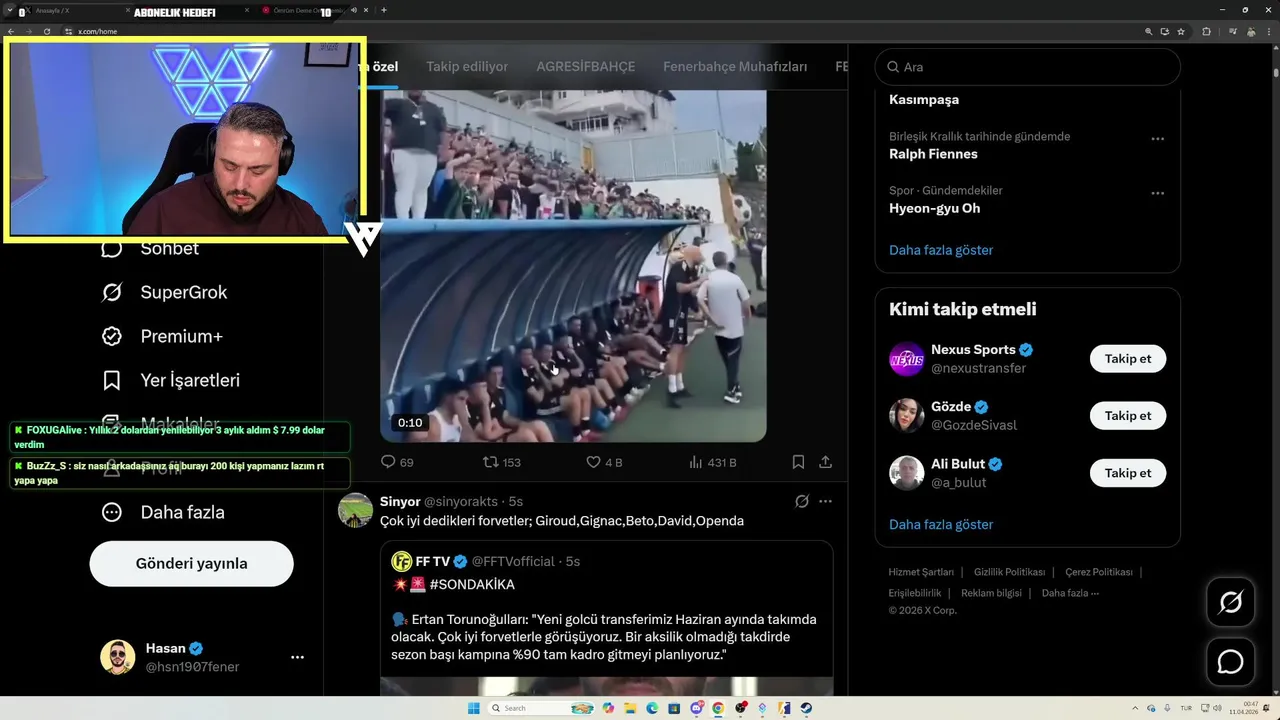Follow Nexus Sports with Takip et
Viewport: 1280px width, 720px height.
[x=1128, y=359]
